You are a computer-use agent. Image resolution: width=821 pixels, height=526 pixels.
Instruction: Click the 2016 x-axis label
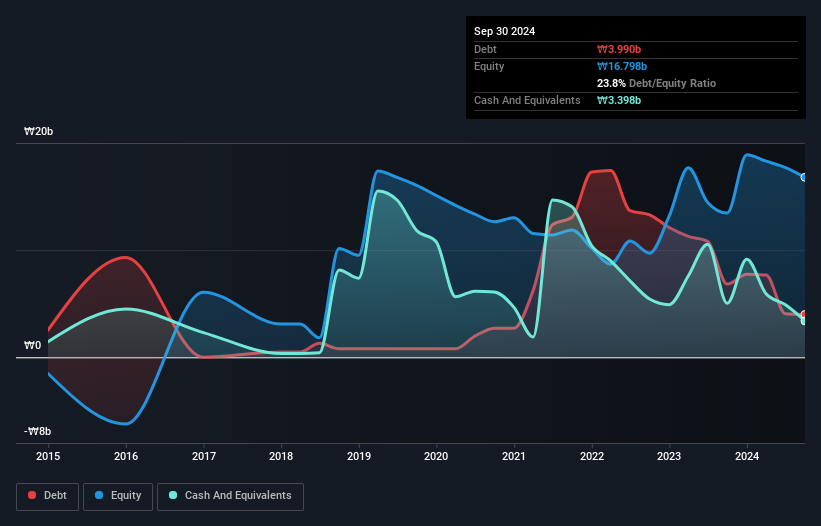coord(126,456)
